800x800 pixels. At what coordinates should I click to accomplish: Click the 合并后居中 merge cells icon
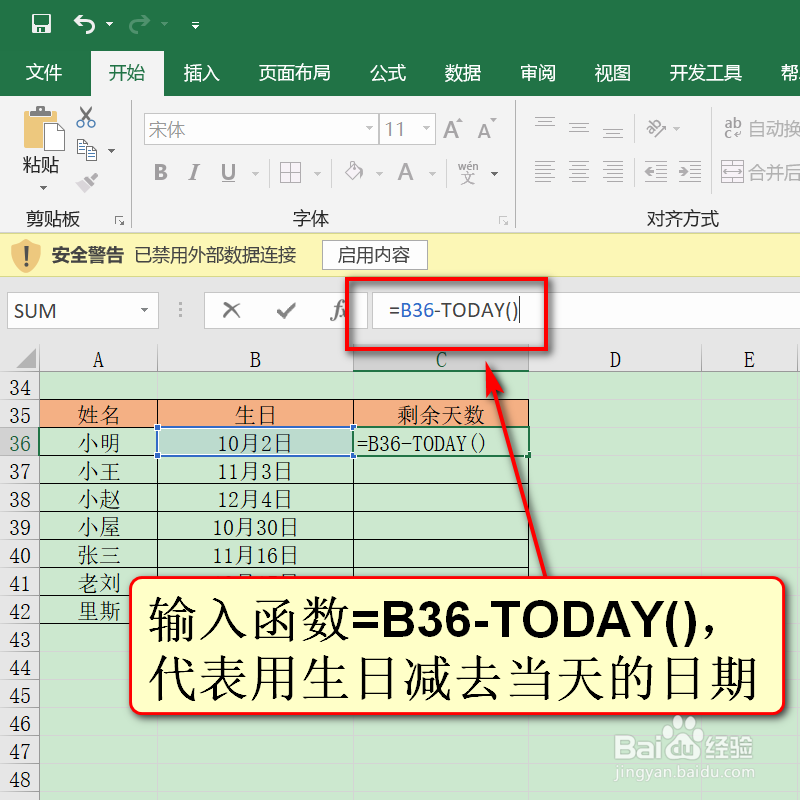point(734,172)
